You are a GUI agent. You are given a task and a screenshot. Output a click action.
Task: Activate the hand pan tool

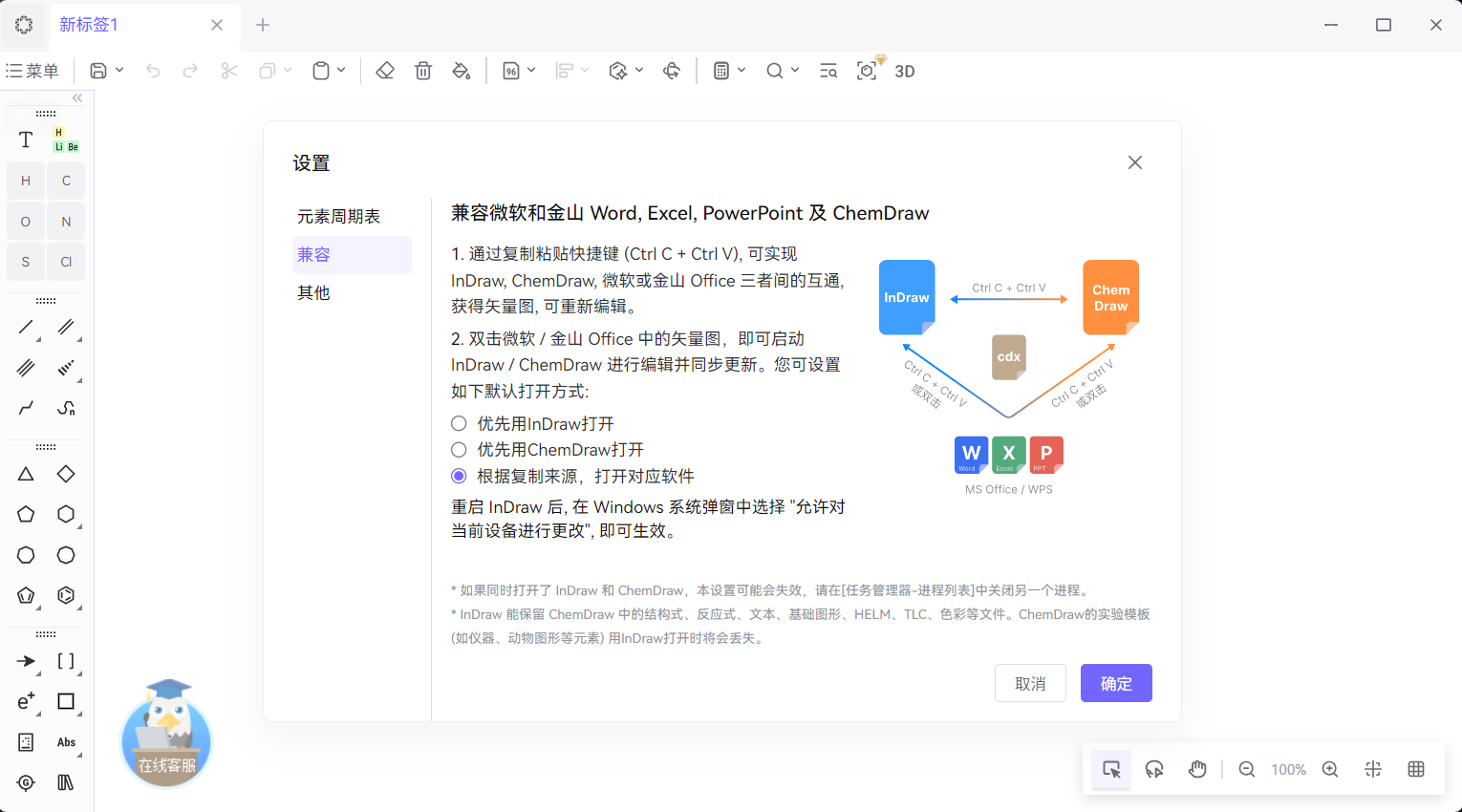[1197, 769]
